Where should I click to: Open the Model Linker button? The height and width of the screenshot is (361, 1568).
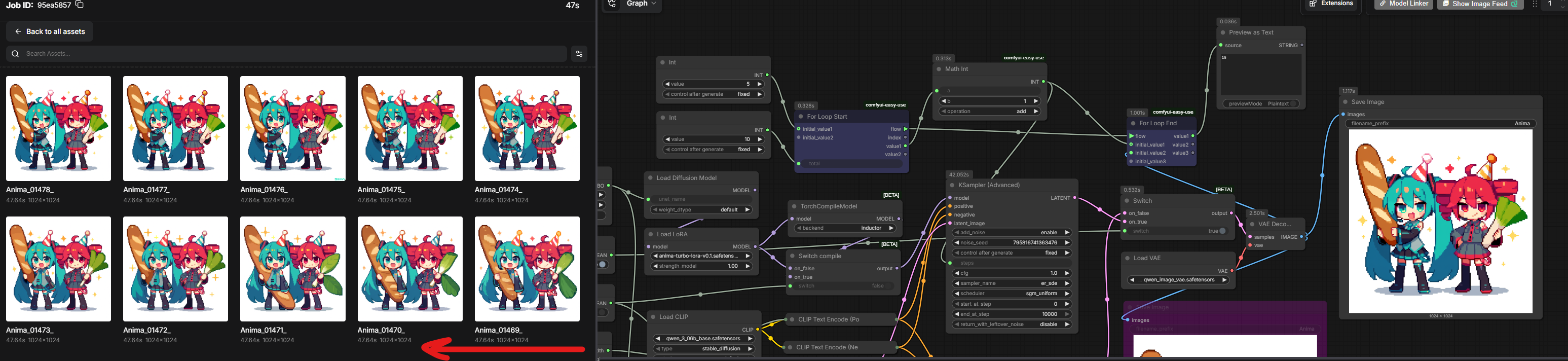click(x=1403, y=4)
